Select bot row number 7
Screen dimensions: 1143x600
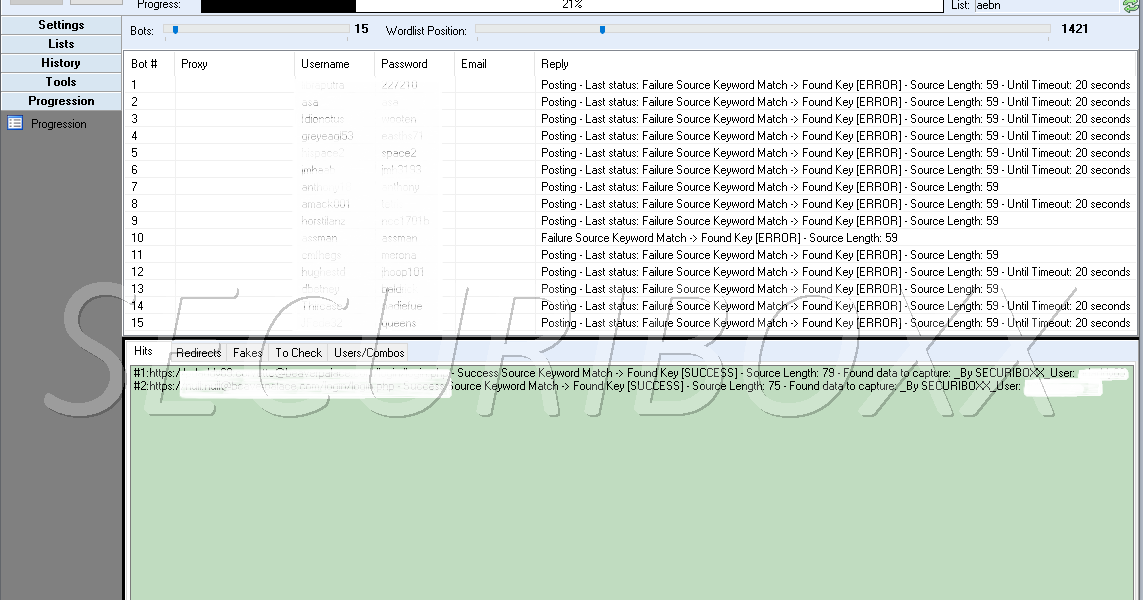tap(631, 187)
